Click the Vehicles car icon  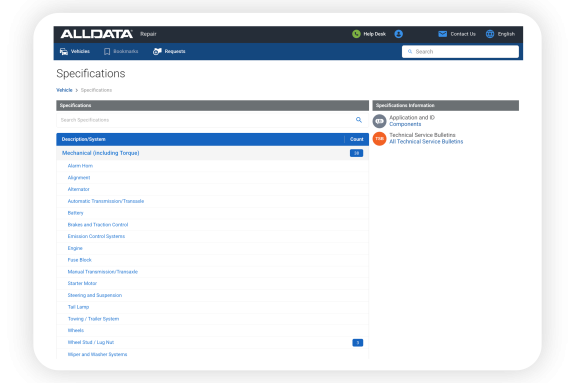(x=64, y=52)
